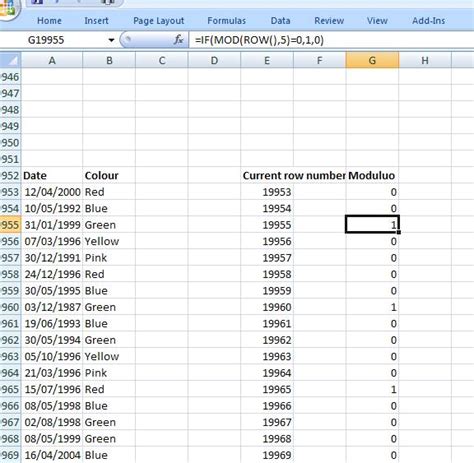Click the cell with date 15/07/1996
474x463 pixels.
pyautogui.click(x=52, y=389)
